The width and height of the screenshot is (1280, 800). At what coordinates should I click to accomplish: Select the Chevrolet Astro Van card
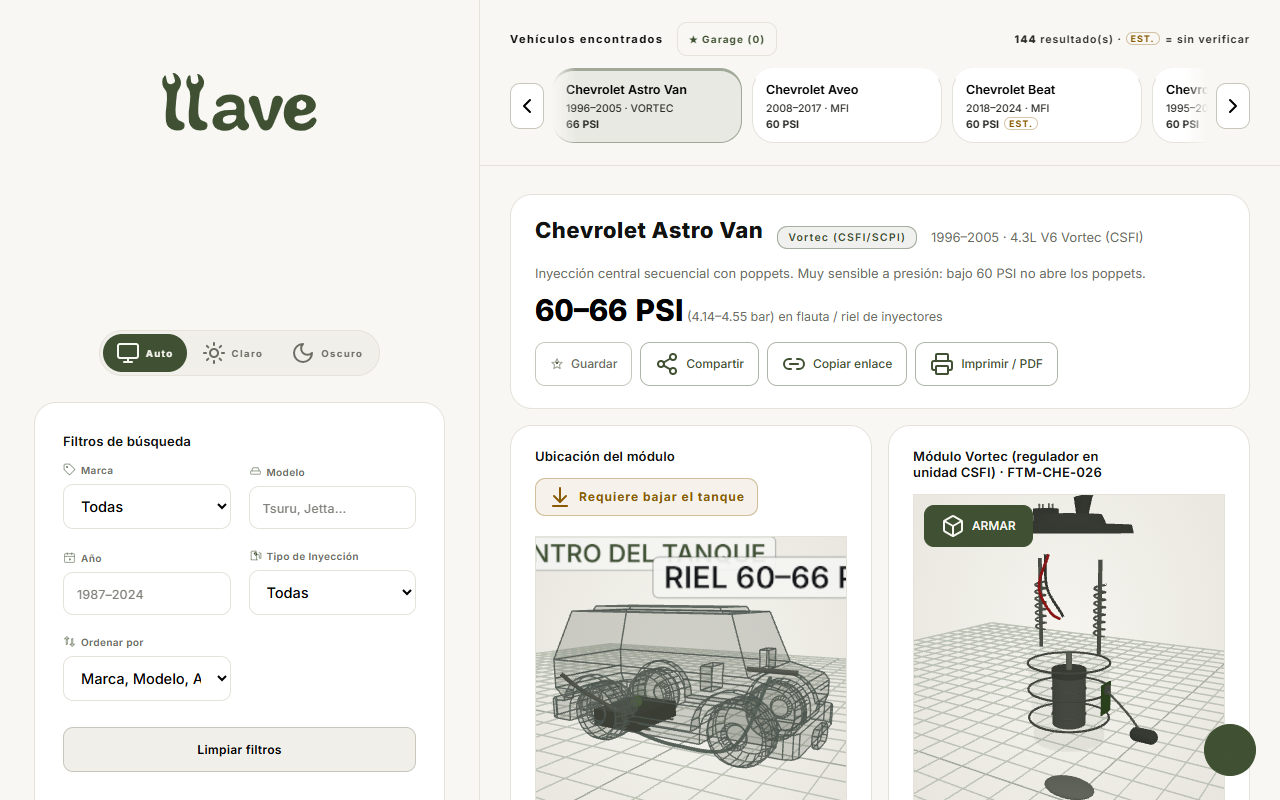click(x=647, y=106)
